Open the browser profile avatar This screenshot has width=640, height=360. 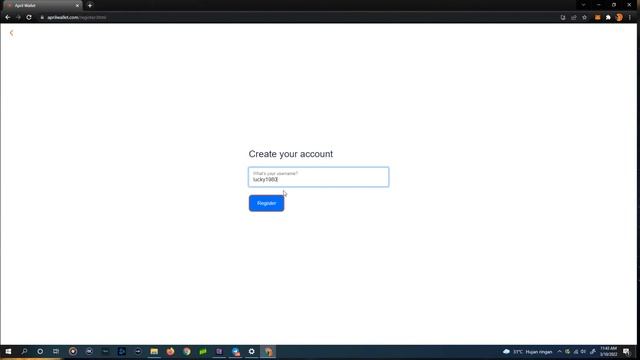619,18
